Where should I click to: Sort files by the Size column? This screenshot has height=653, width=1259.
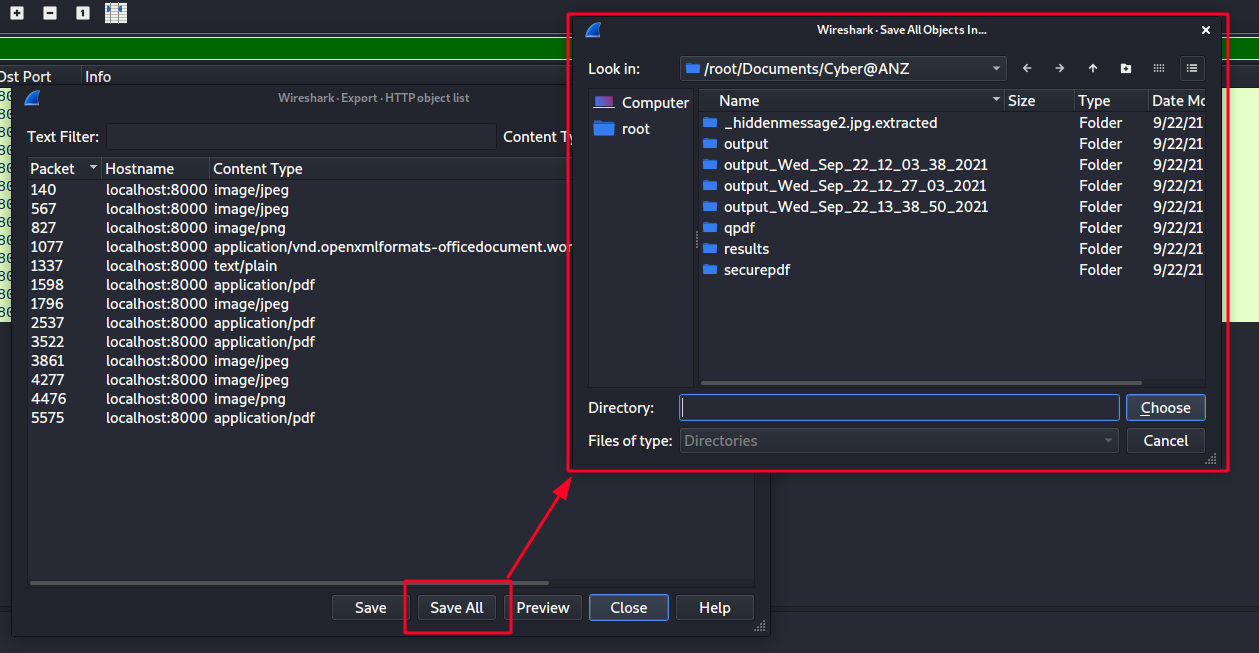1038,100
